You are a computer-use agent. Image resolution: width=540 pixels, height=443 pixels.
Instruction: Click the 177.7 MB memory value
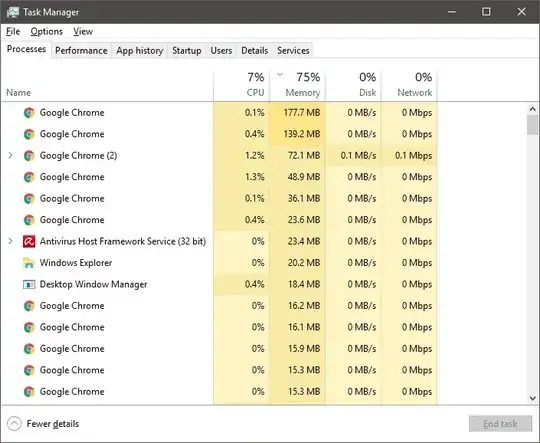click(302, 113)
